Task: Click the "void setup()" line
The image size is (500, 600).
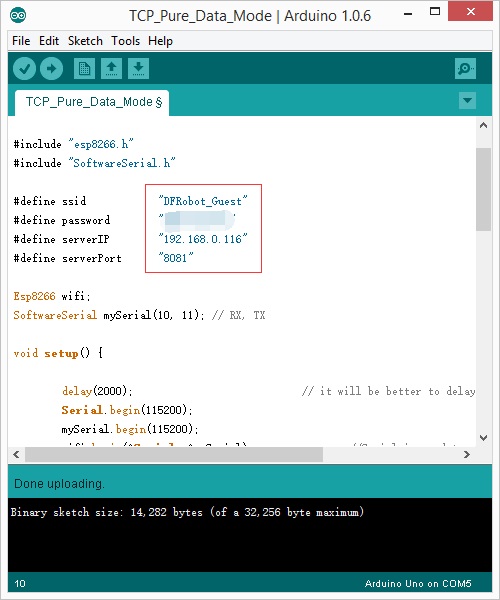Action: (x=58, y=353)
